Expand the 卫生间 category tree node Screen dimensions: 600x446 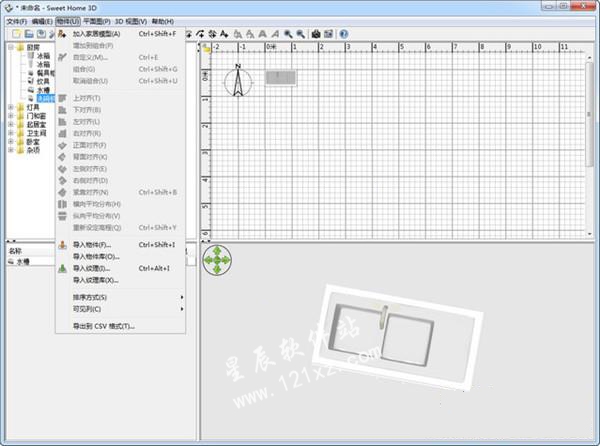pyautogui.click(x=10, y=130)
